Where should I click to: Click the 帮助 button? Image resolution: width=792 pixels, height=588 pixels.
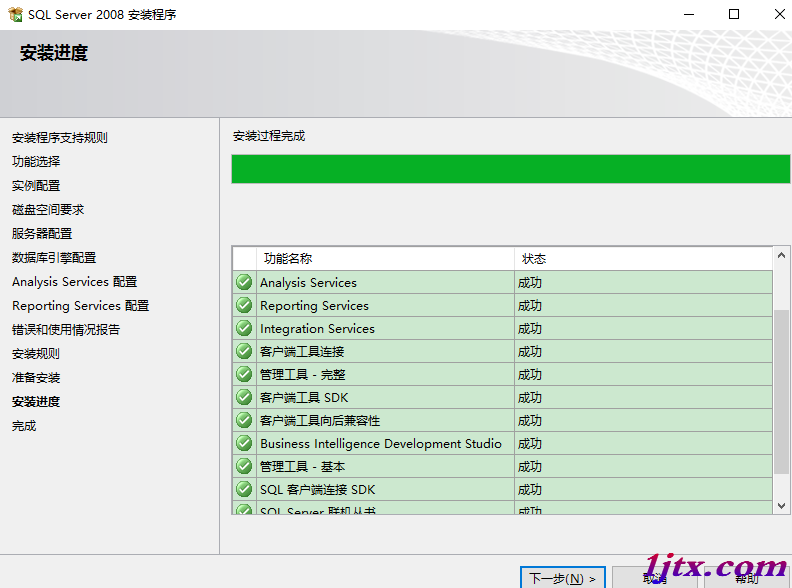(x=747, y=578)
